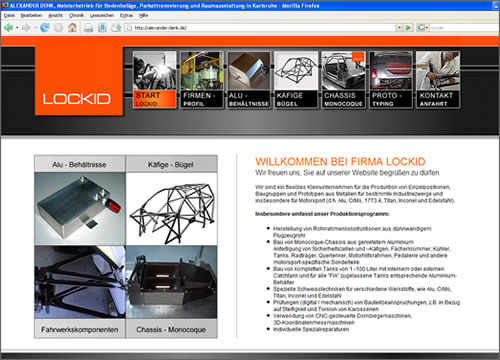
Task: Click the Forward navigation arrow
Action: pyautogui.click(x=26, y=28)
